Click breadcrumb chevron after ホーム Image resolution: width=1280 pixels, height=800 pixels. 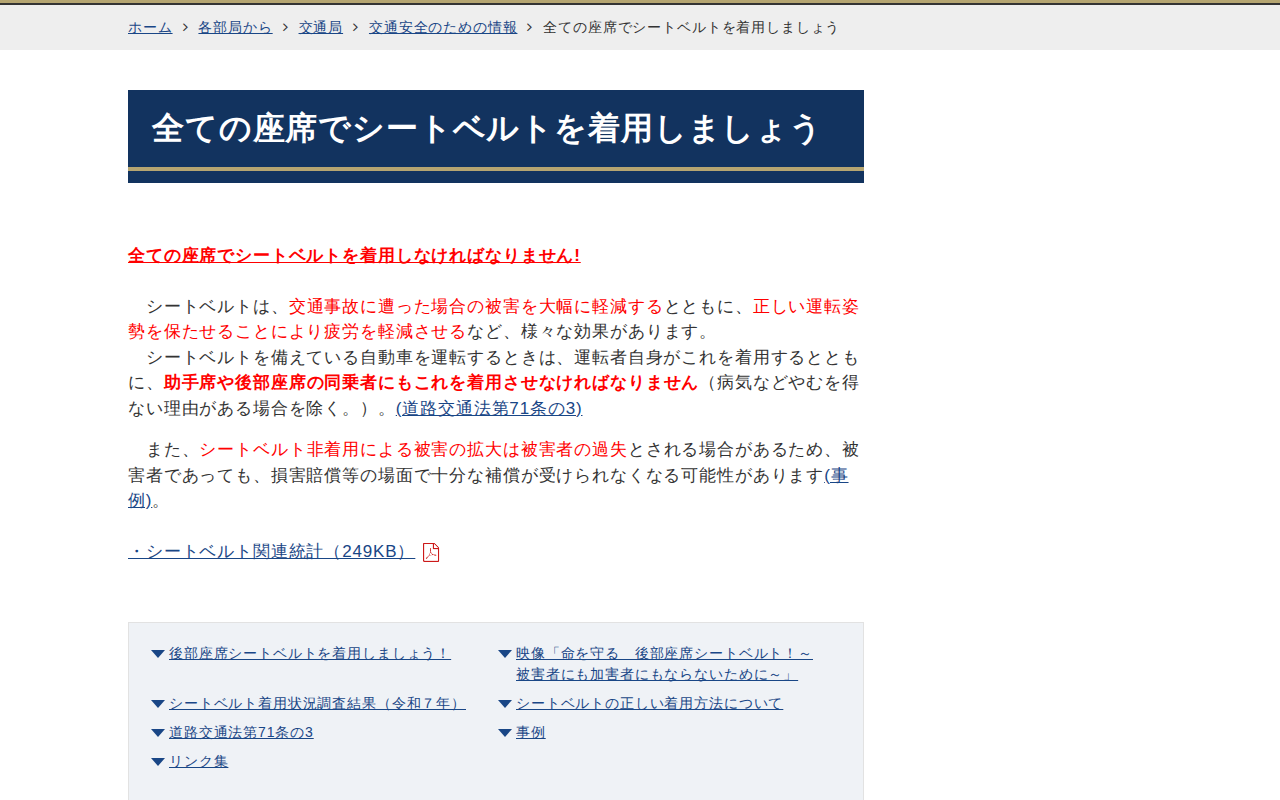tap(185, 27)
